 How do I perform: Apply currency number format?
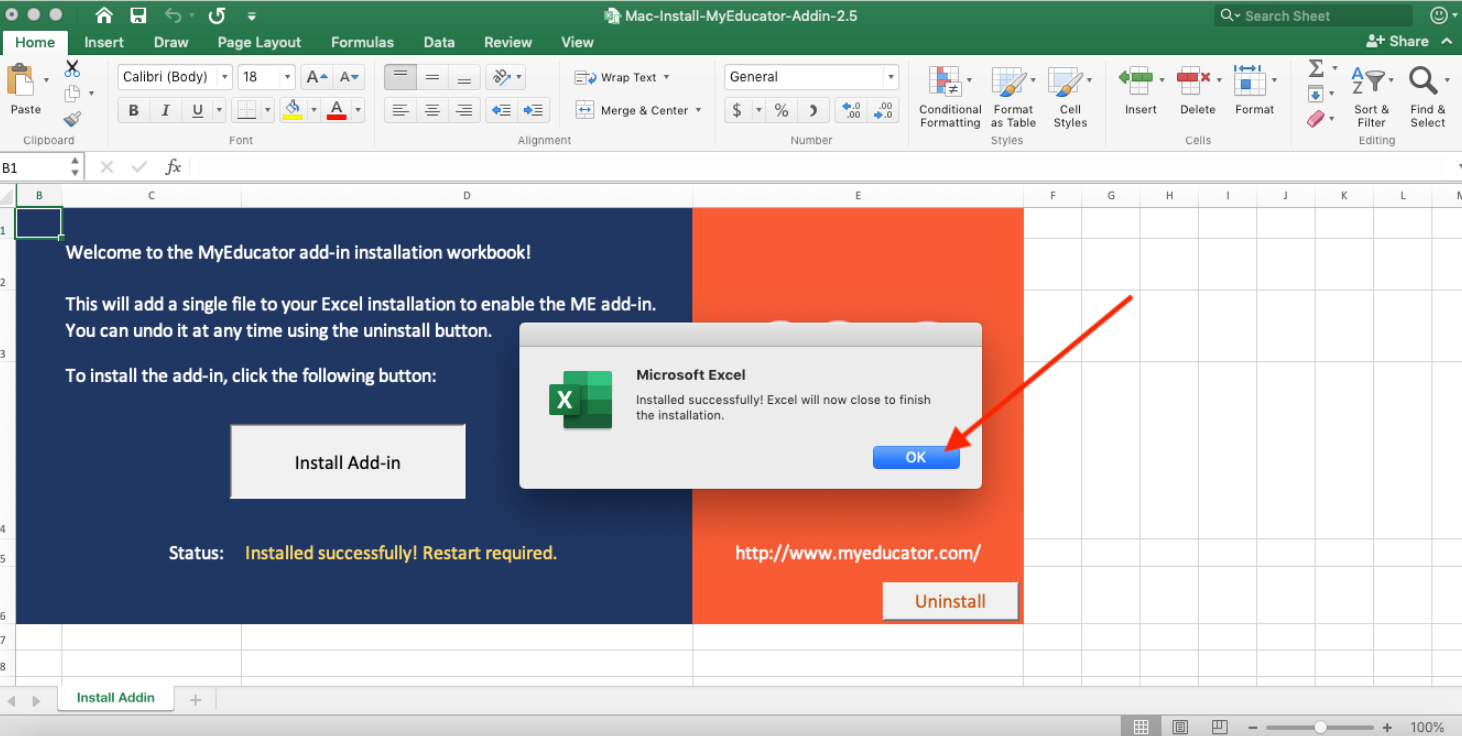click(x=737, y=110)
